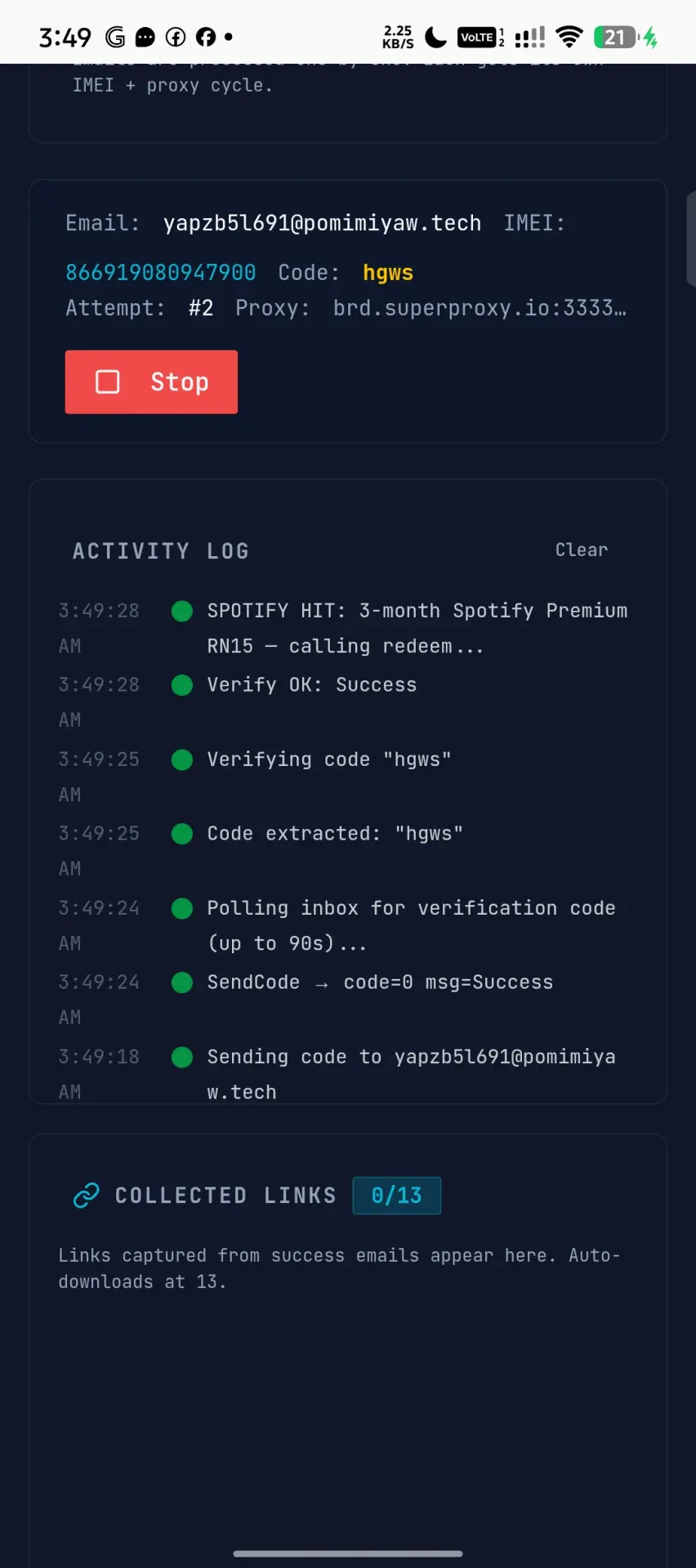This screenshot has height=1568, width=696.
Task: Tap the crescent moon do-not-disturb icon
Action: point(436,37)
